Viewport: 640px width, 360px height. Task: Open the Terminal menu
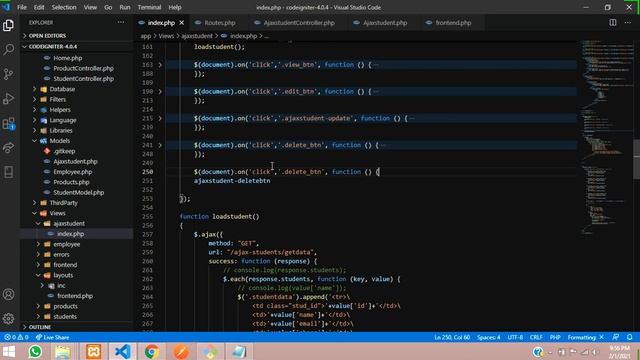[x=149, y=7]
